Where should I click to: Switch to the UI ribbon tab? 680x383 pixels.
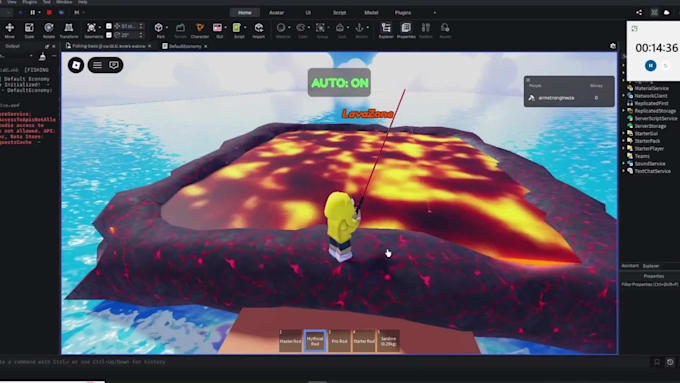pyautogui.click(x=308, y=13)
